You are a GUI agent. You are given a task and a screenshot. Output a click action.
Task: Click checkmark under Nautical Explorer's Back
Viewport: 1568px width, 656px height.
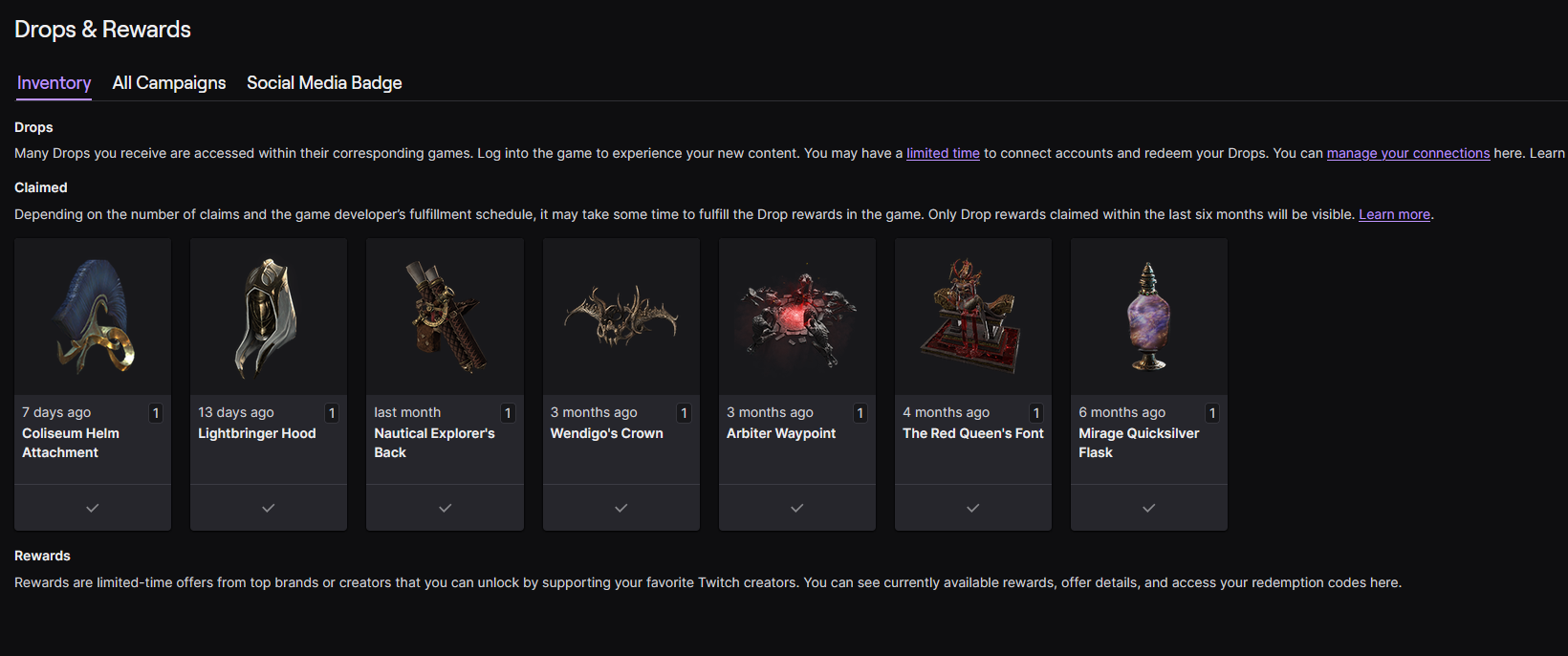click(x=445, y=508)
